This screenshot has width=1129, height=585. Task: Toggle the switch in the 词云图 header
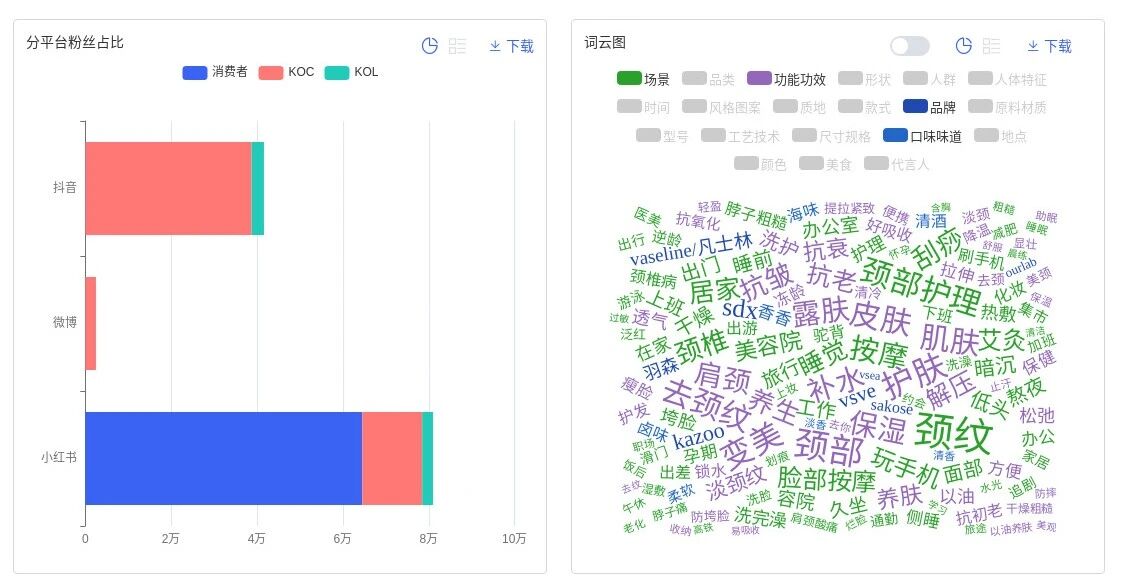[x=910, y=46]
